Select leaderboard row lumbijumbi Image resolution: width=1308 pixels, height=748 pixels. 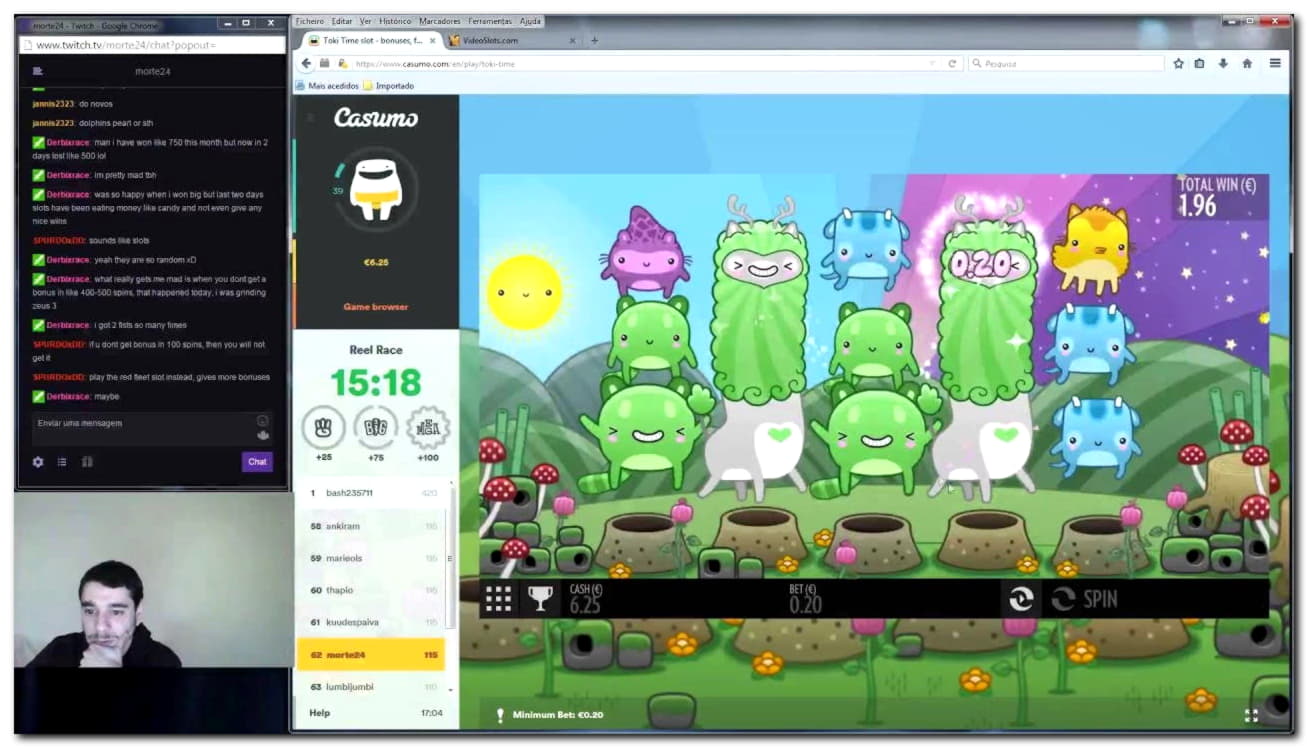[371, 687]
